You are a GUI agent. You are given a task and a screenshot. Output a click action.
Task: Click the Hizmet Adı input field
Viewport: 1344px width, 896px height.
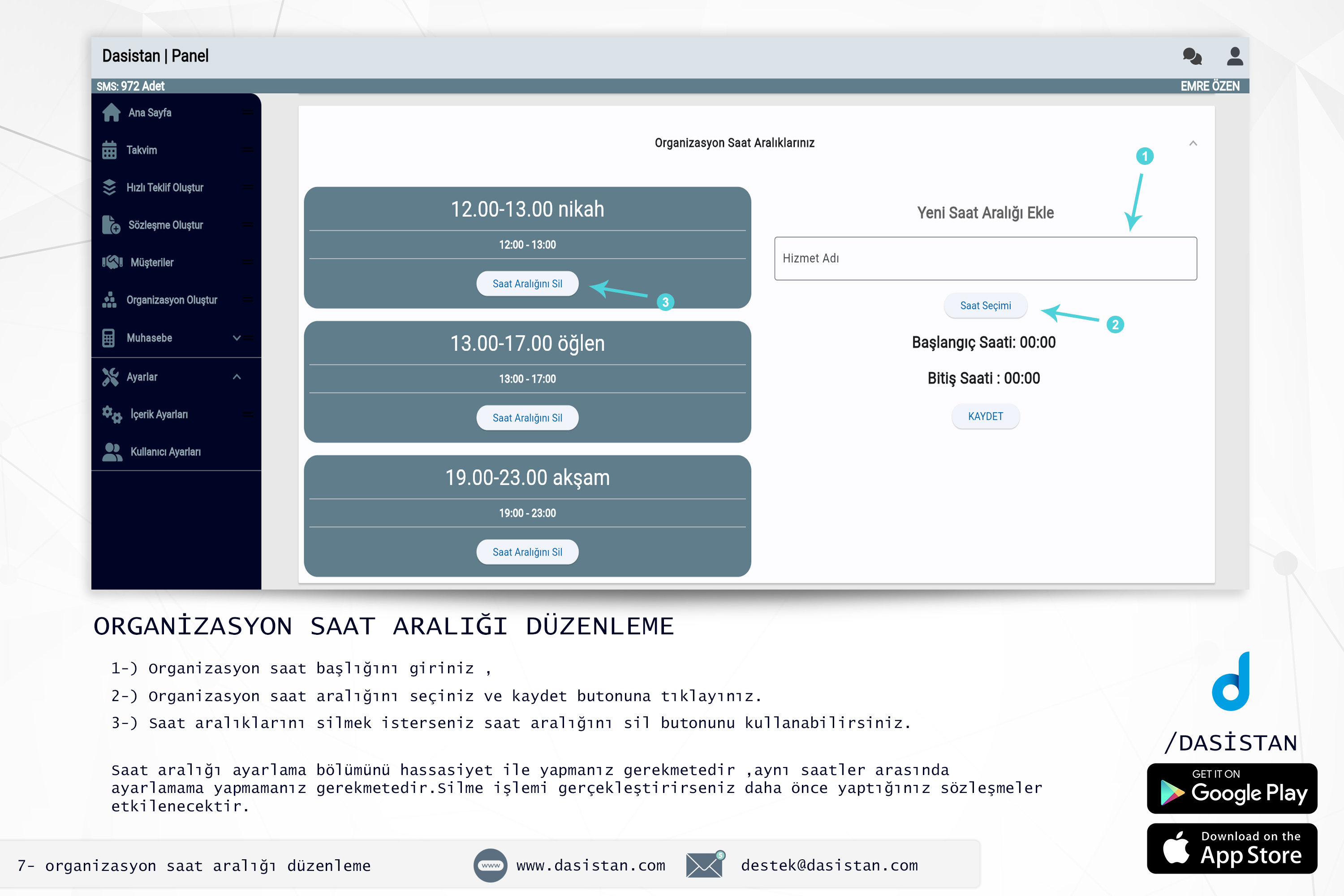coord(986,258)
